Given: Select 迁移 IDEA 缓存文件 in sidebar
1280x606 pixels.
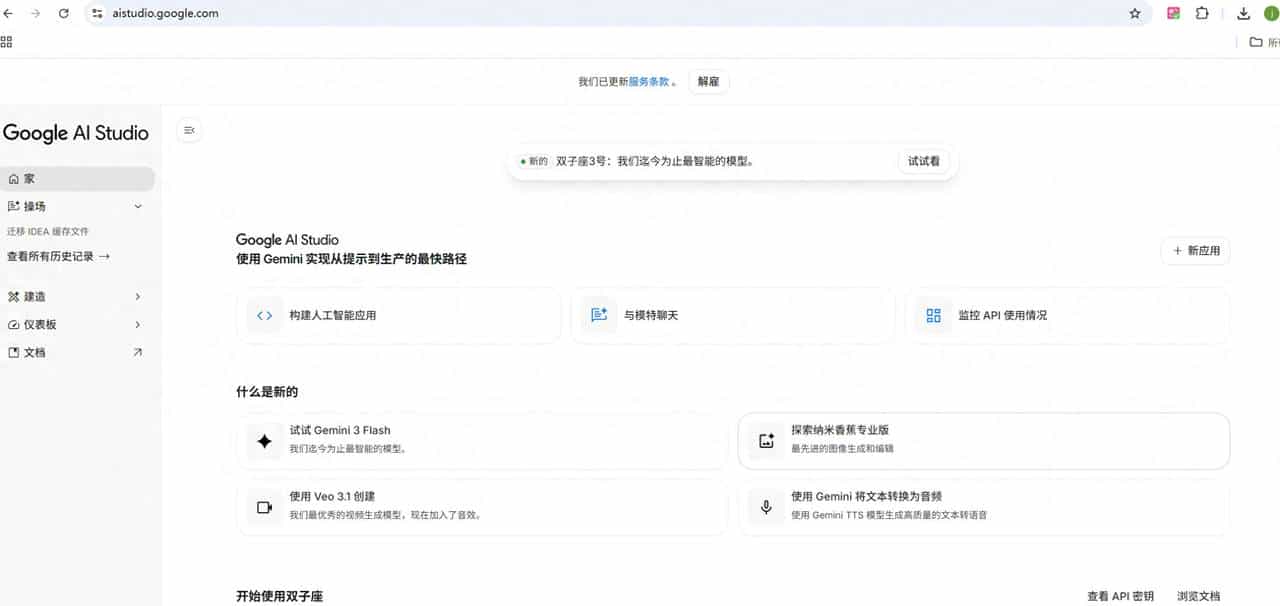Looking at the screenshot, I should (x=48, y=231).
